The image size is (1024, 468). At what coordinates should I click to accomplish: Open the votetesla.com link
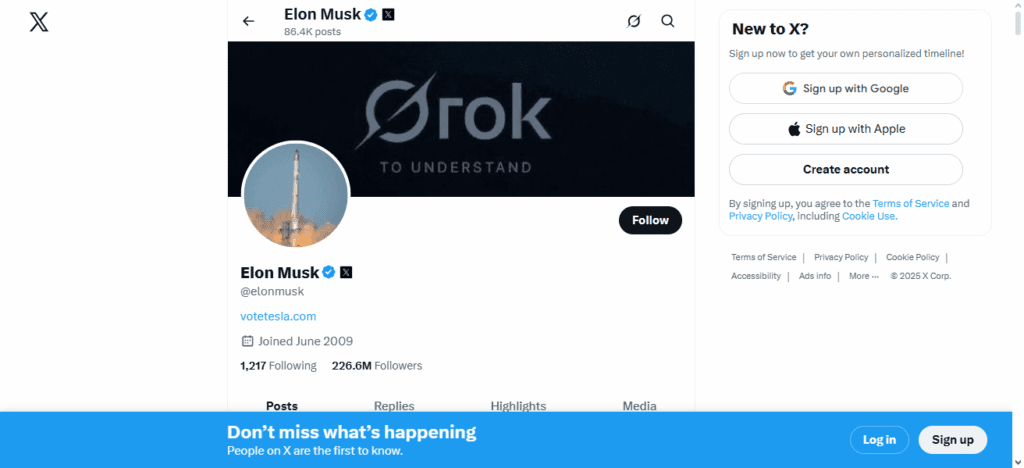[278, 316]
